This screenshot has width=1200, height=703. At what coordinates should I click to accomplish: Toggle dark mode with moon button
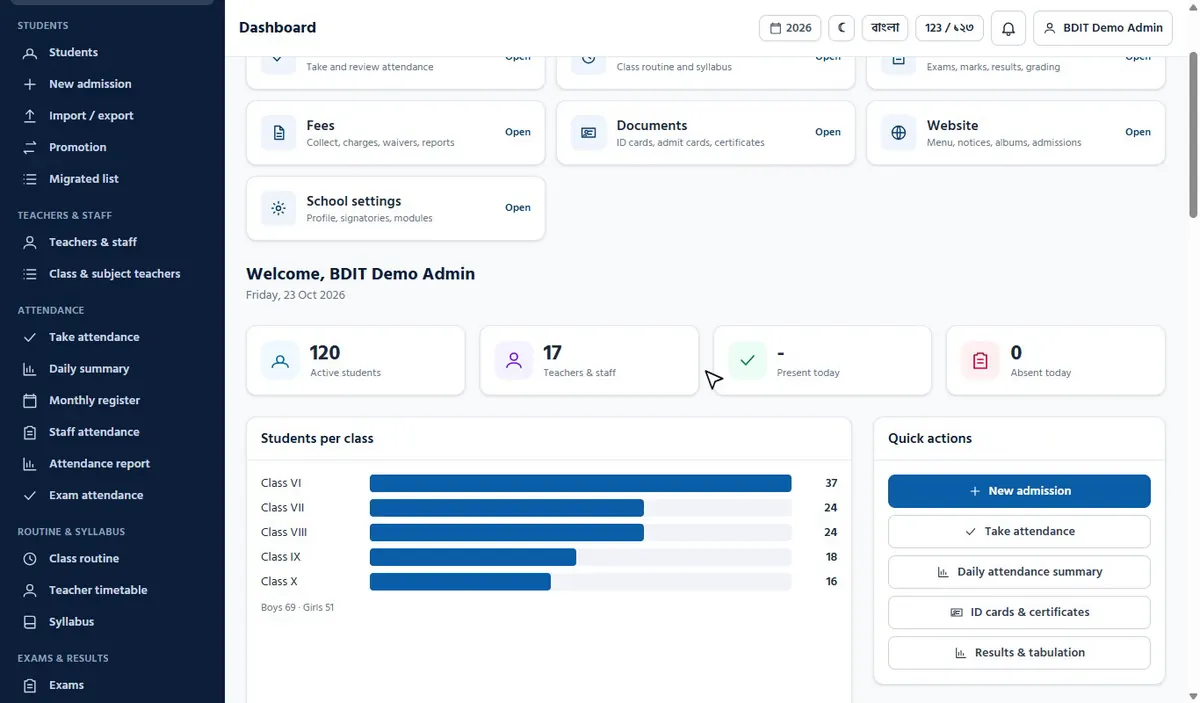[x=841, y=28]
